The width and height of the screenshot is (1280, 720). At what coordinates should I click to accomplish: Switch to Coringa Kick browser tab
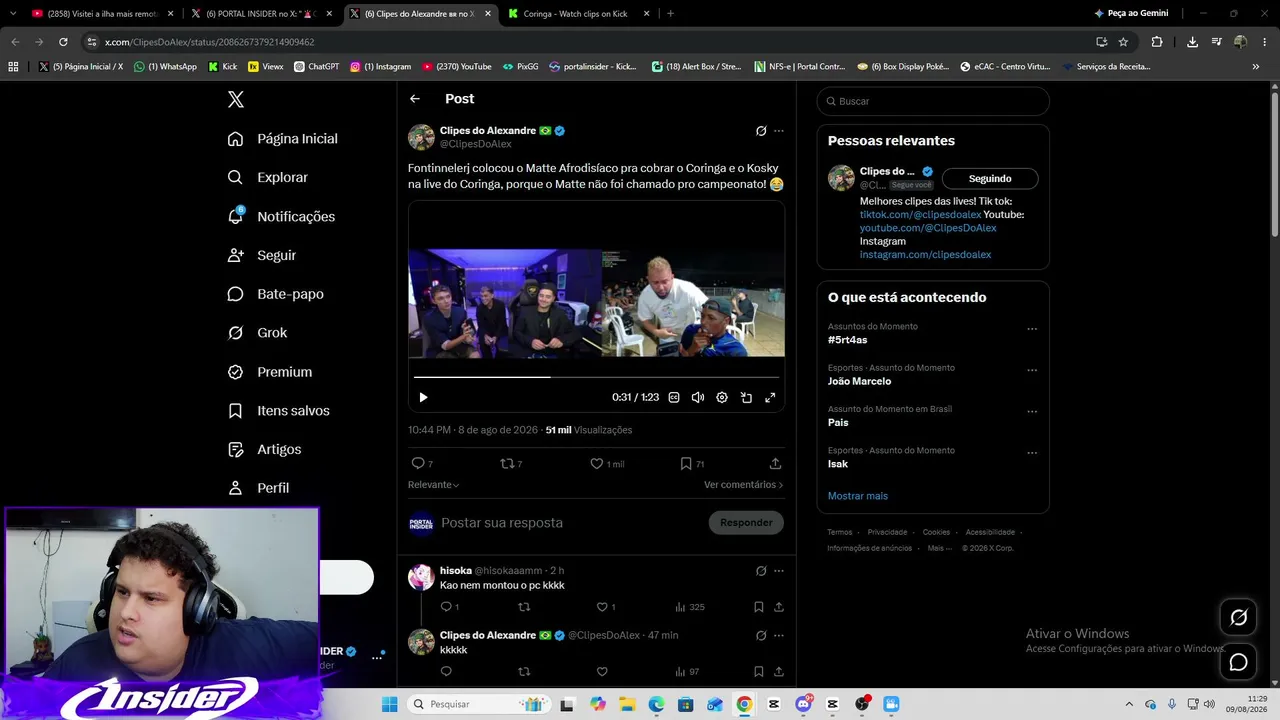click(580, 14)
